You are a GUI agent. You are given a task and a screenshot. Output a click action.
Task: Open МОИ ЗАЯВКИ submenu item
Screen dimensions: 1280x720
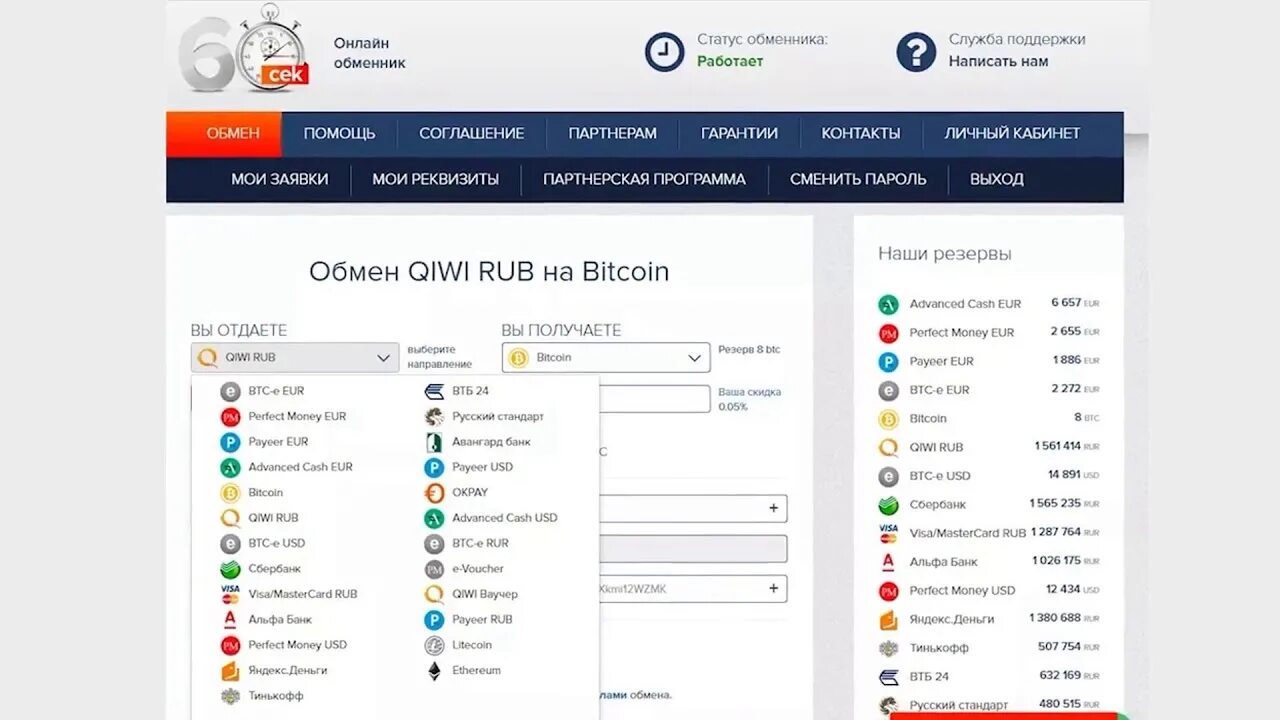280,179
